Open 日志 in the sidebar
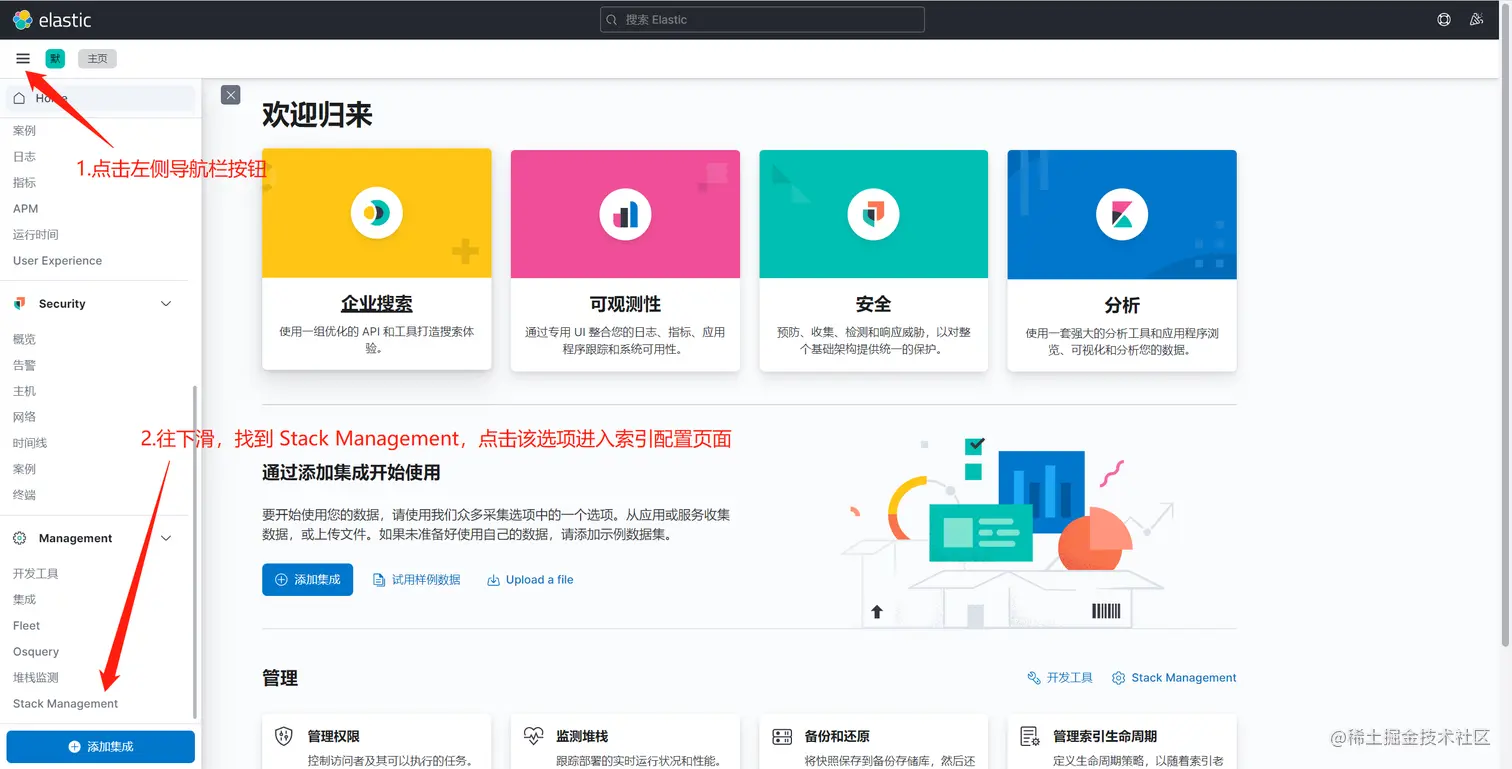 [x=24, y=157]
